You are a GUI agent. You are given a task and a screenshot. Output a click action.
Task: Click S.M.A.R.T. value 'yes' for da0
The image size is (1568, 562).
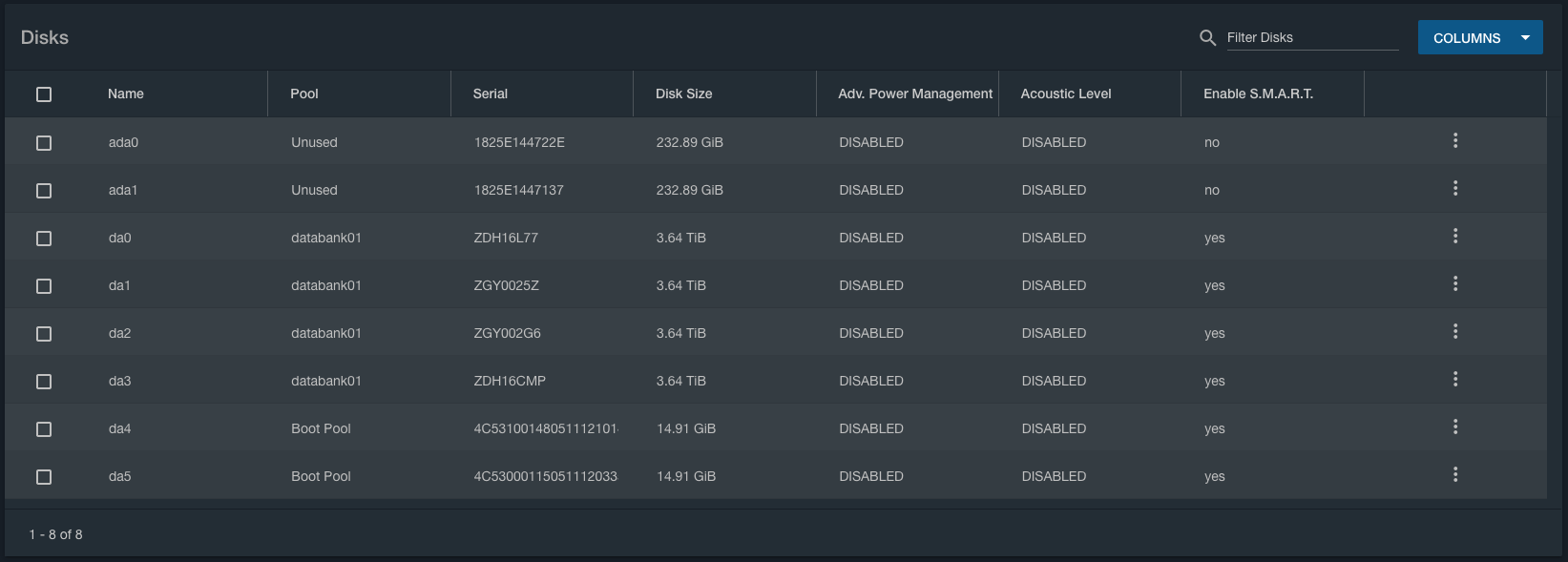[1214, 238]
